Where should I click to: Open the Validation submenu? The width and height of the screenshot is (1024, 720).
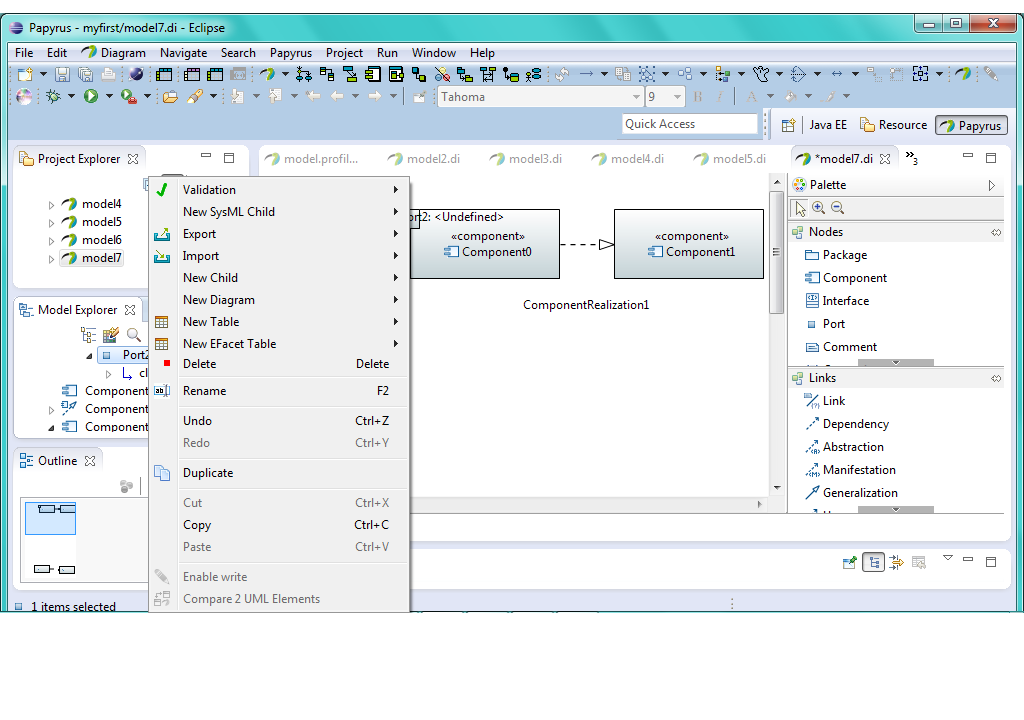coord(280,190)
